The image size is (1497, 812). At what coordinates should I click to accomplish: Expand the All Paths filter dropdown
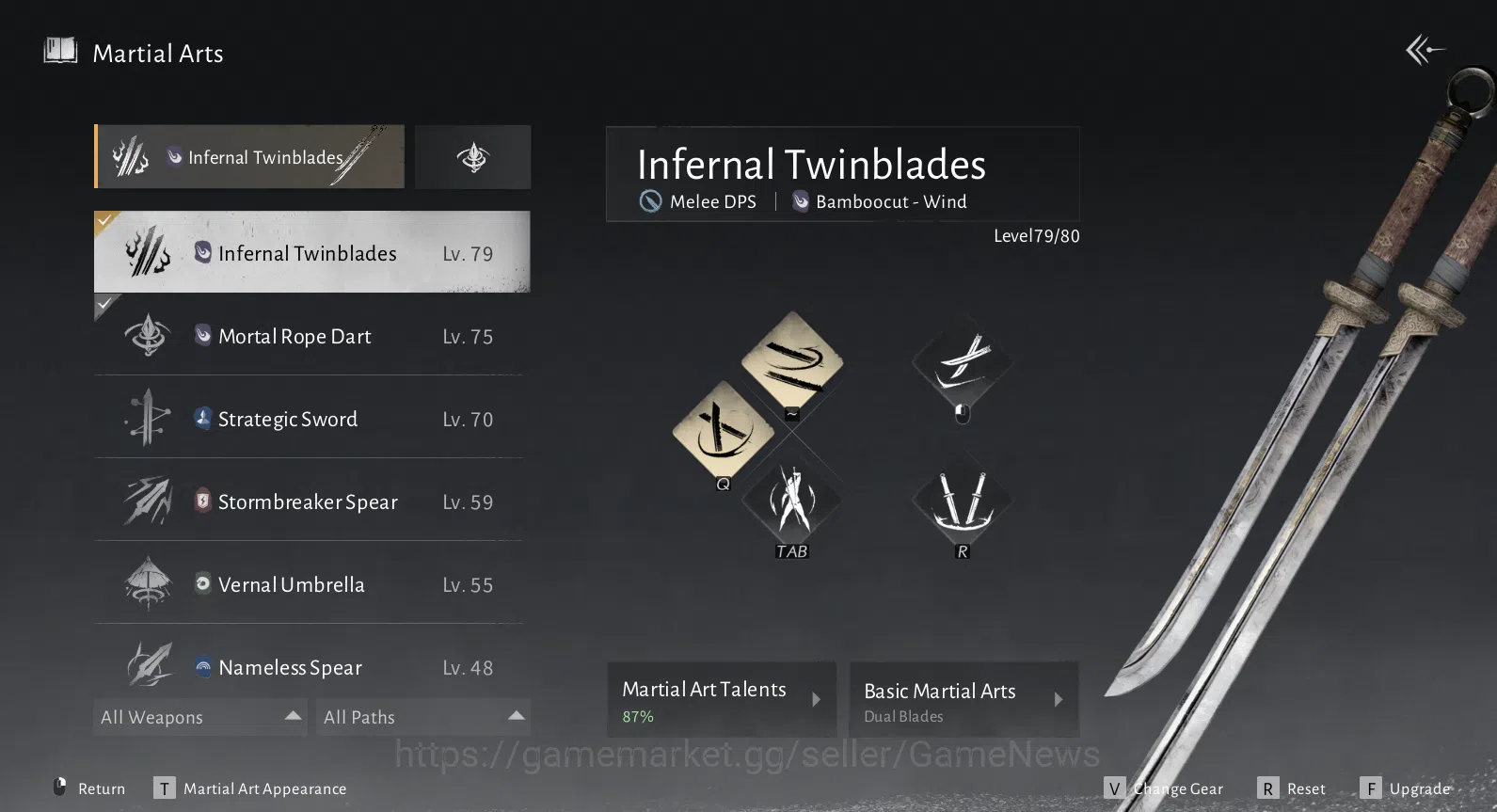click(423, 717)
